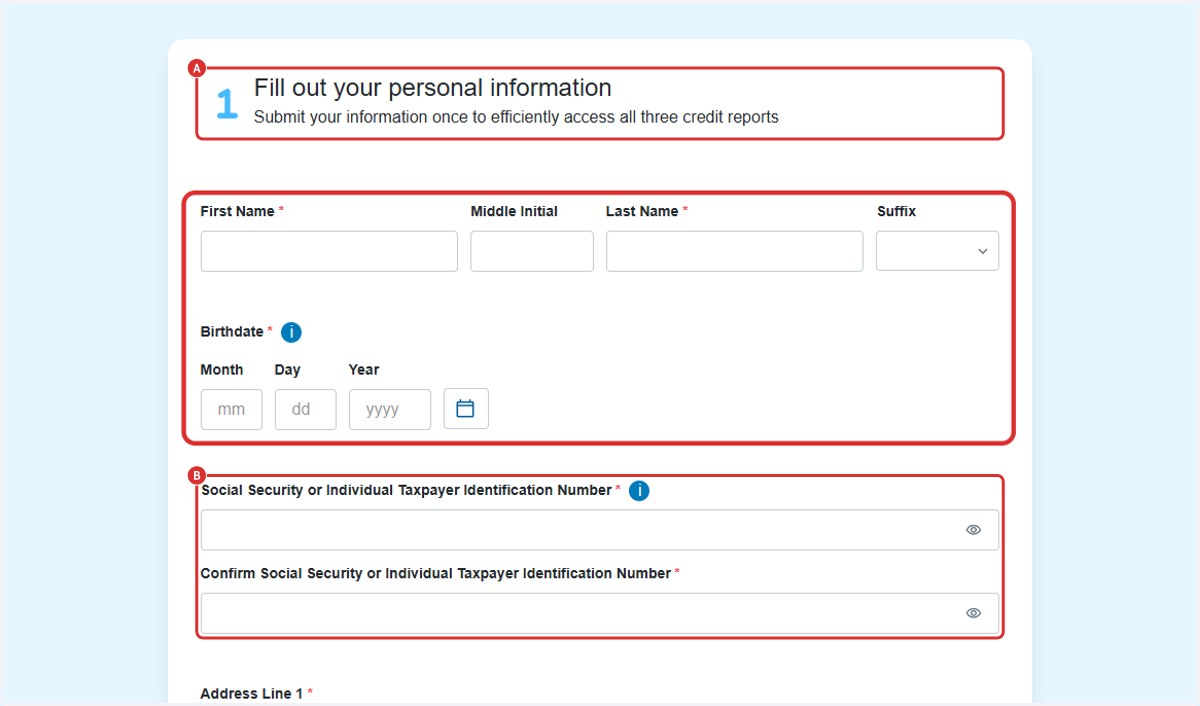Click the red annotation marker B
The image size is (1200, 706).
[x=196, y=476]
